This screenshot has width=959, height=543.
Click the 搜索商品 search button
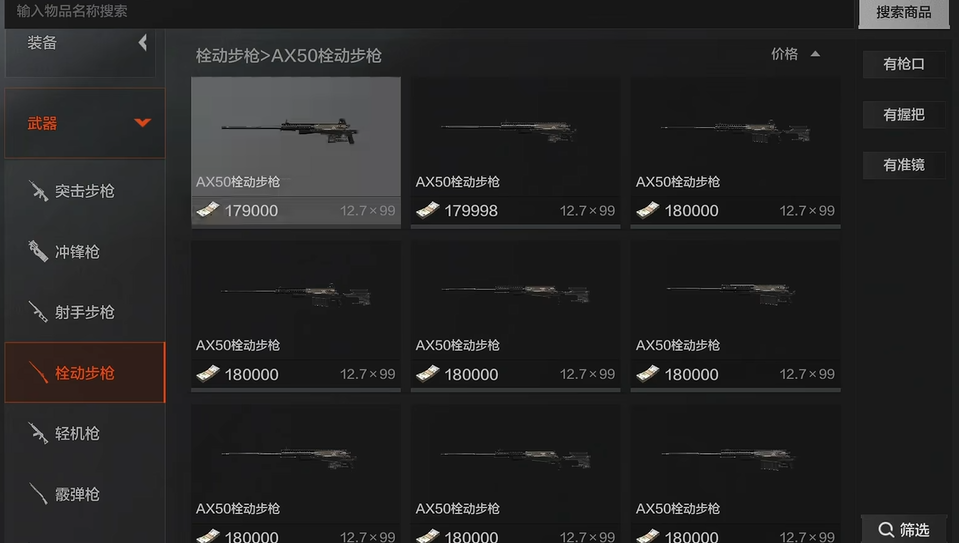pos(904,13)
